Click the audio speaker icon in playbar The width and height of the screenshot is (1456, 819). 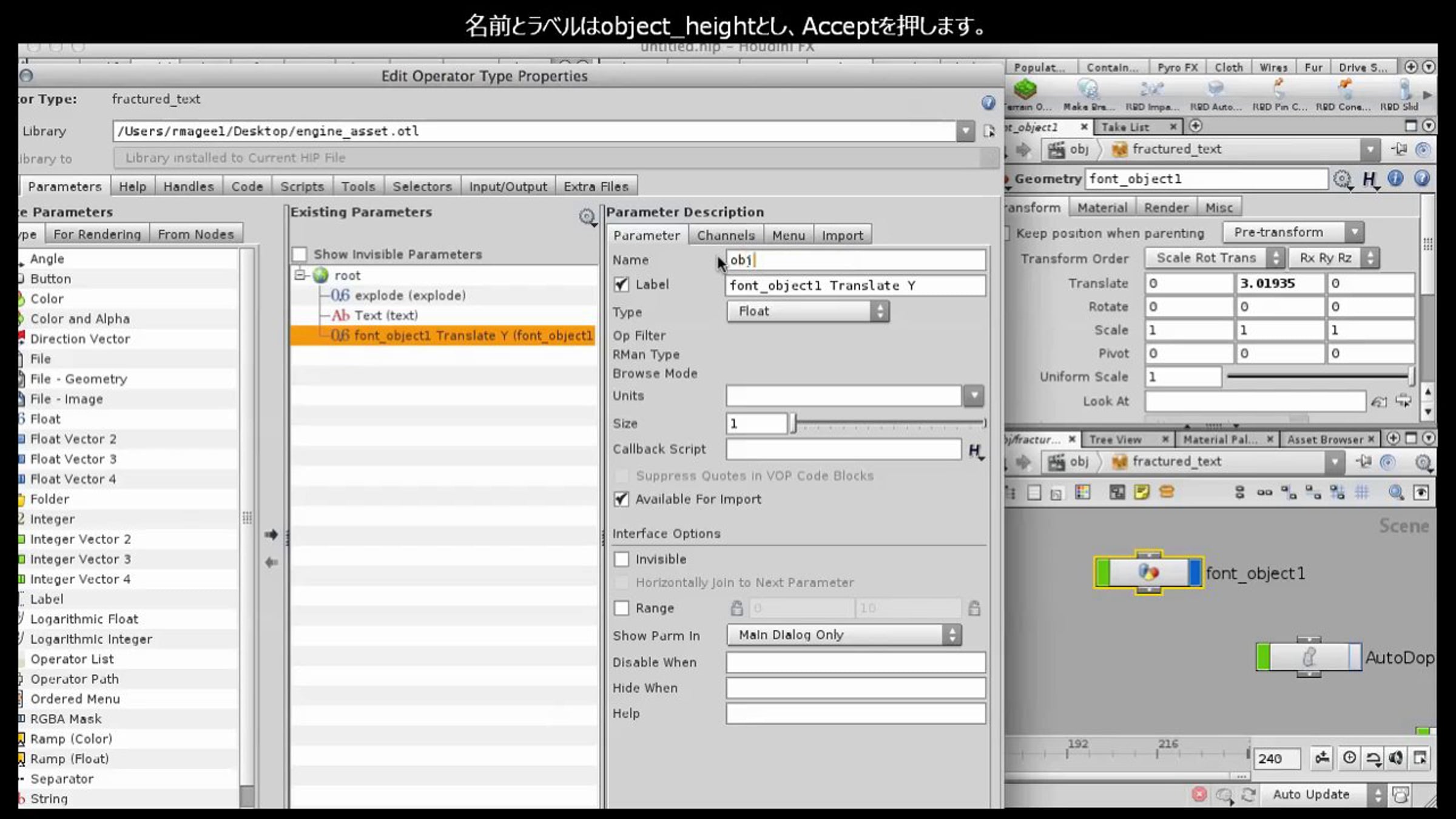click(x=1396, y=758)
